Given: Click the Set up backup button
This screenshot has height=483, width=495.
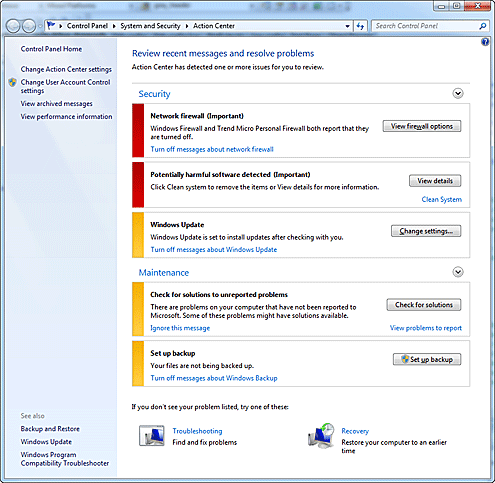Looking at the screenshot, I should [x=427, y=359].
